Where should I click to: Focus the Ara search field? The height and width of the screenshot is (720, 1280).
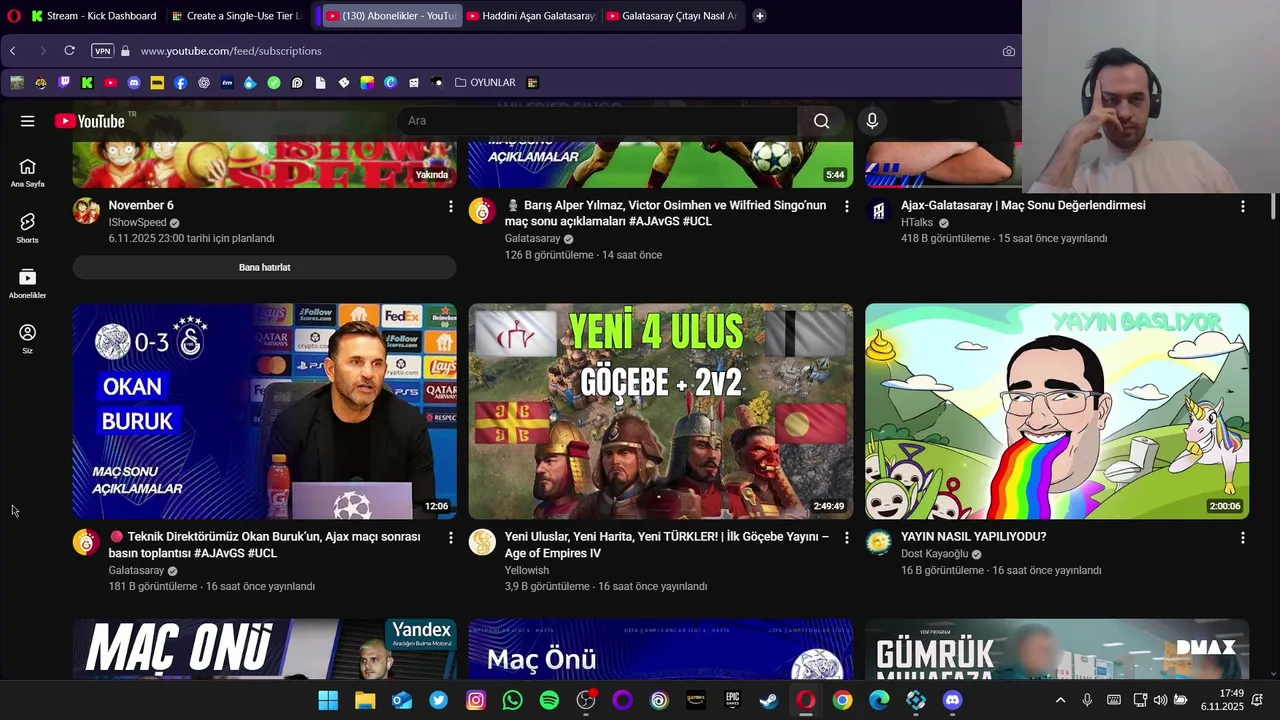[597, 121]
